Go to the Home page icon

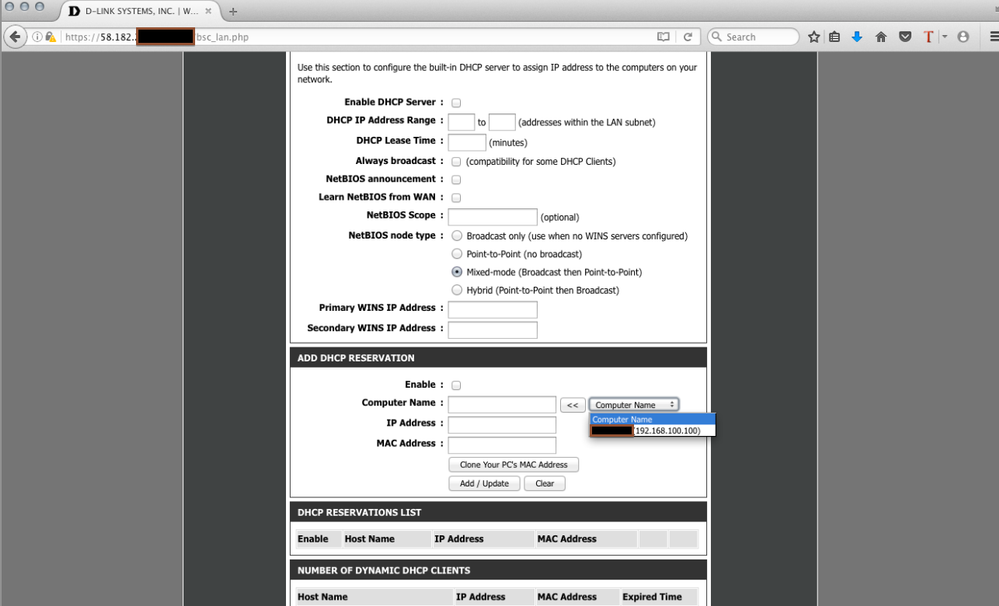click(x=881, y=37)
